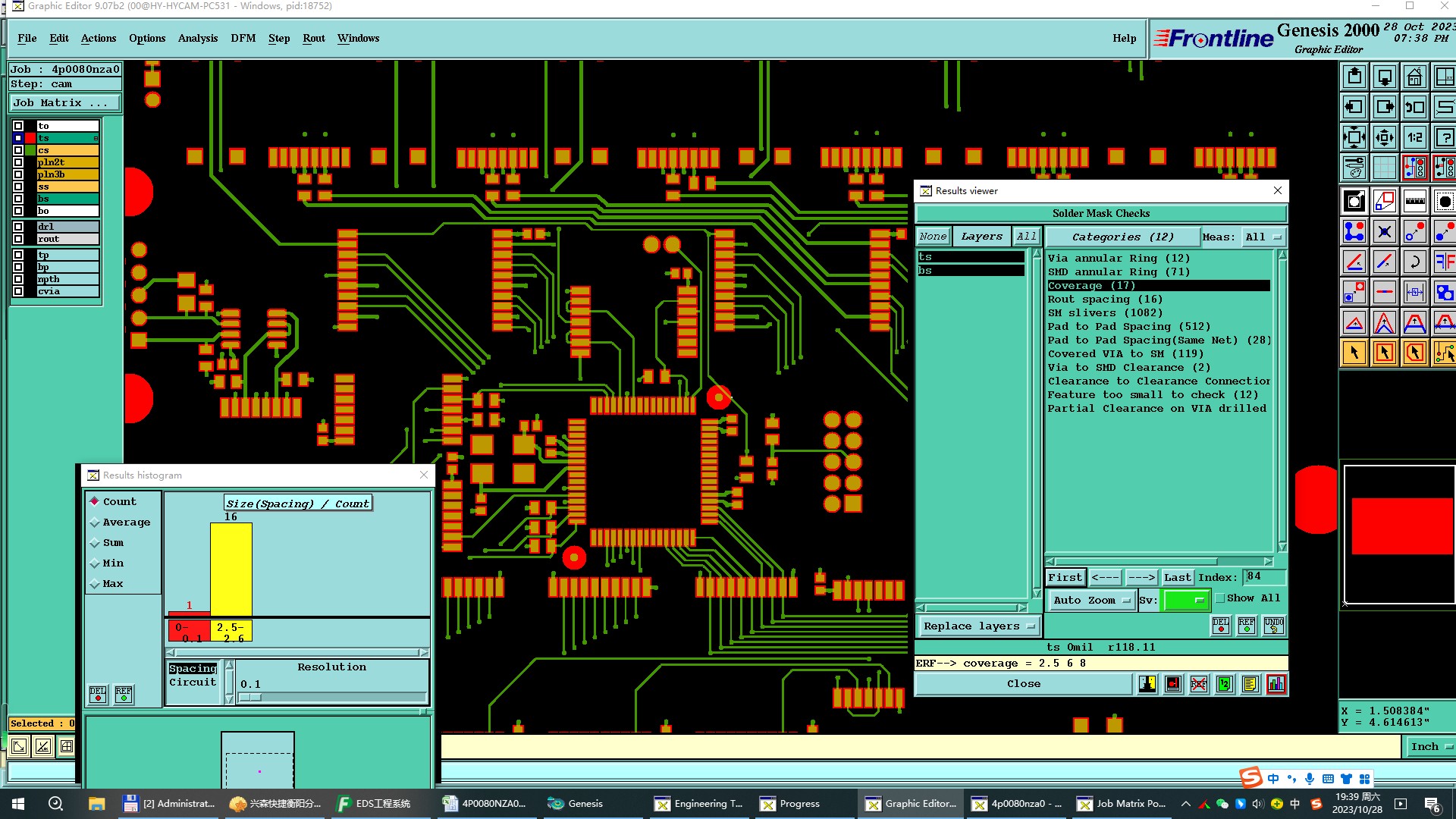Open the Auto Zoom dropdown
The width and height of the screenshot is (1456, 819).
pos(1091,600)
